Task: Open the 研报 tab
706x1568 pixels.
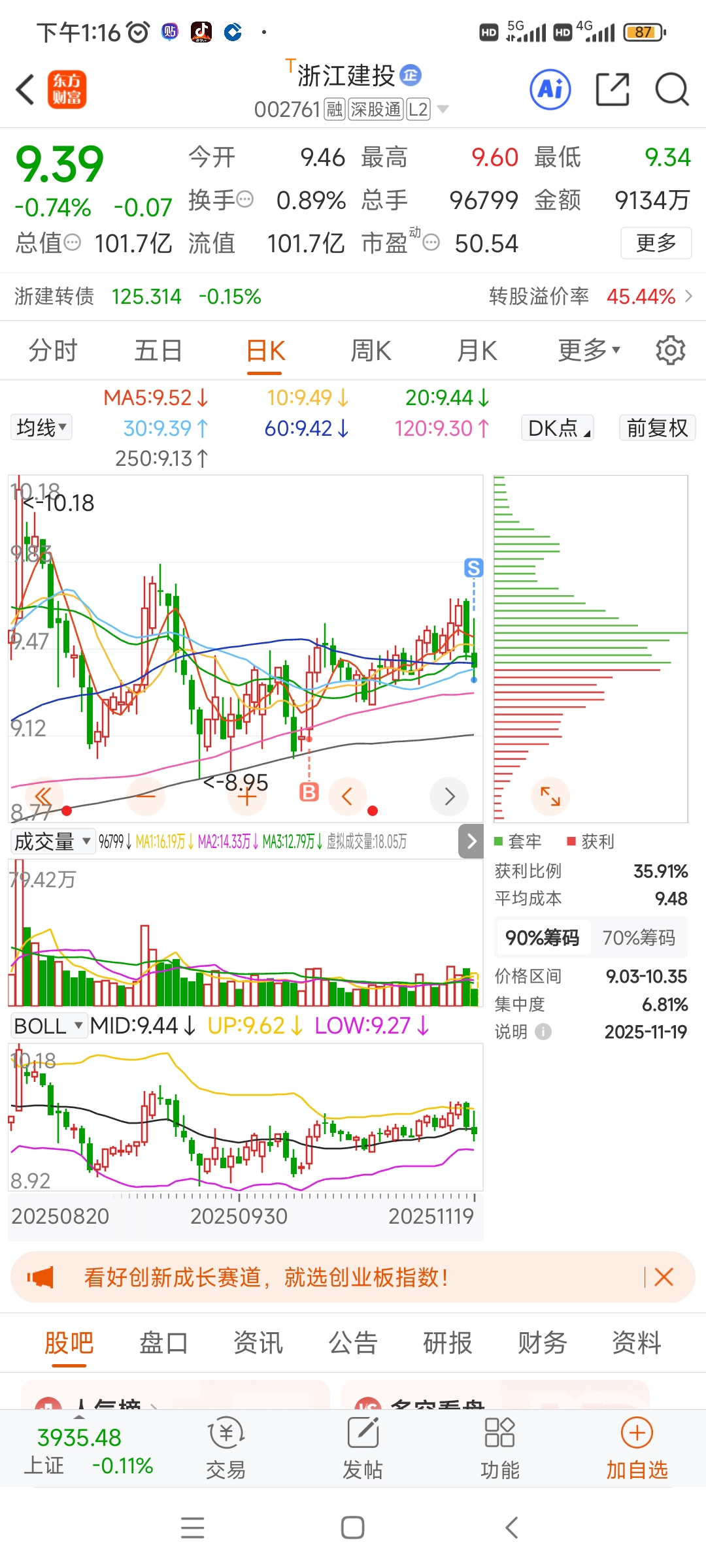Action: click(447, 1343)
